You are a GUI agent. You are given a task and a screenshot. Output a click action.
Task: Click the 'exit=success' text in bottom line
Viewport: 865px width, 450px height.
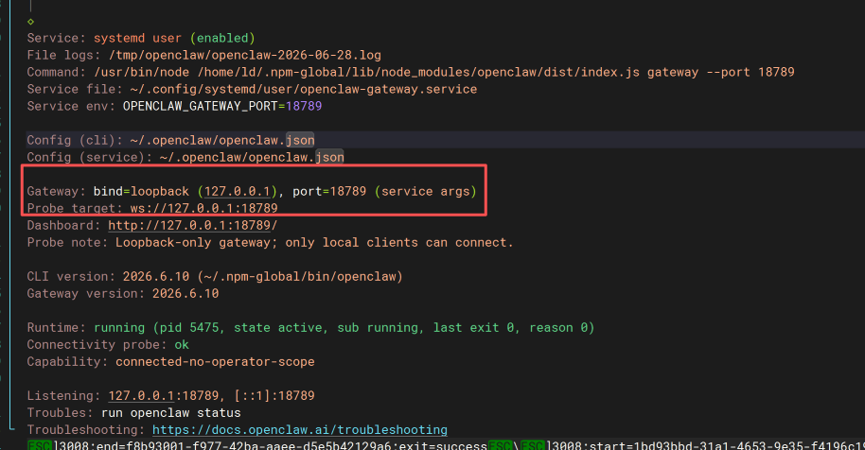tap(444, 445)
